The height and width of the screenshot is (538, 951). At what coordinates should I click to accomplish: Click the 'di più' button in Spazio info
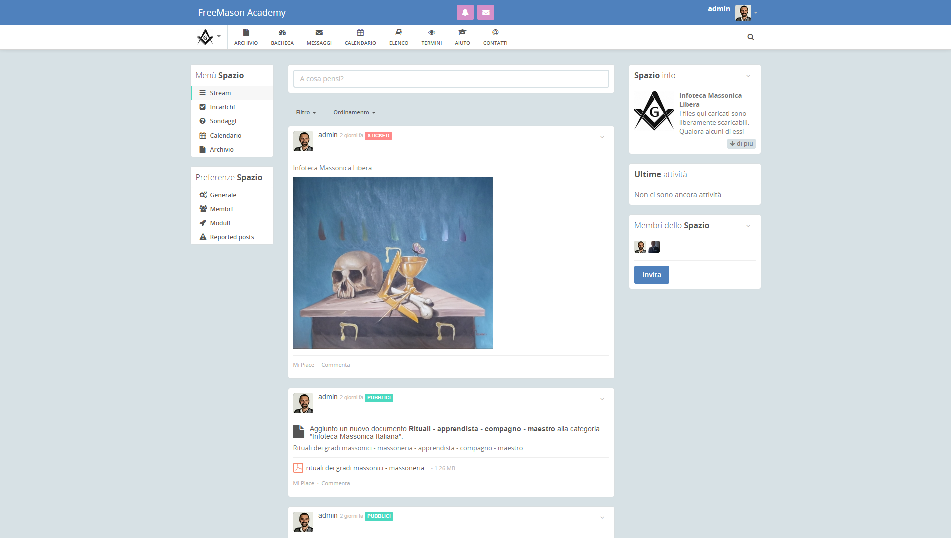pyautogui.click(x=741, y=144)
